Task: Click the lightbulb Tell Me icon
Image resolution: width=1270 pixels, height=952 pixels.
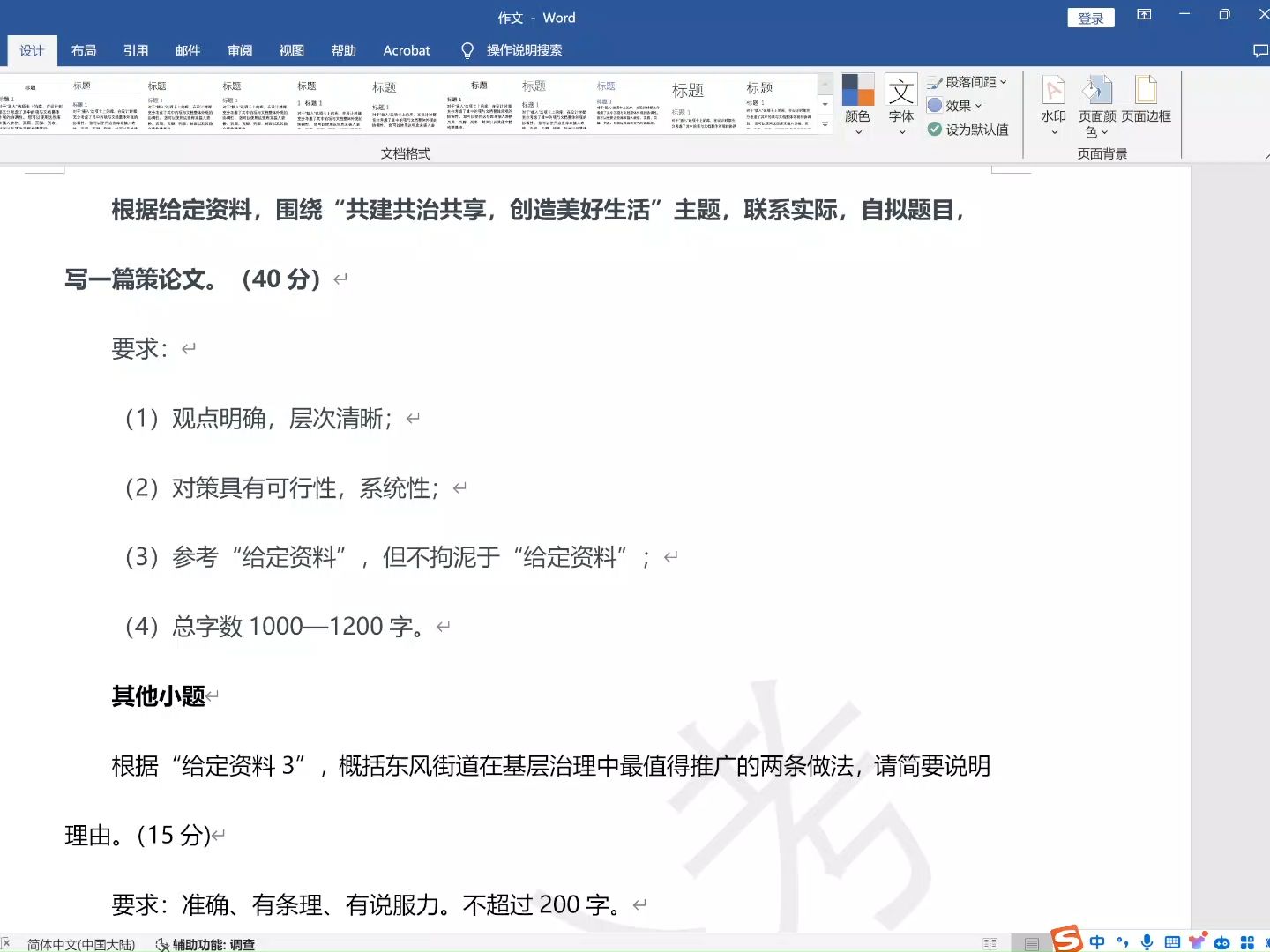Action: 467,50
